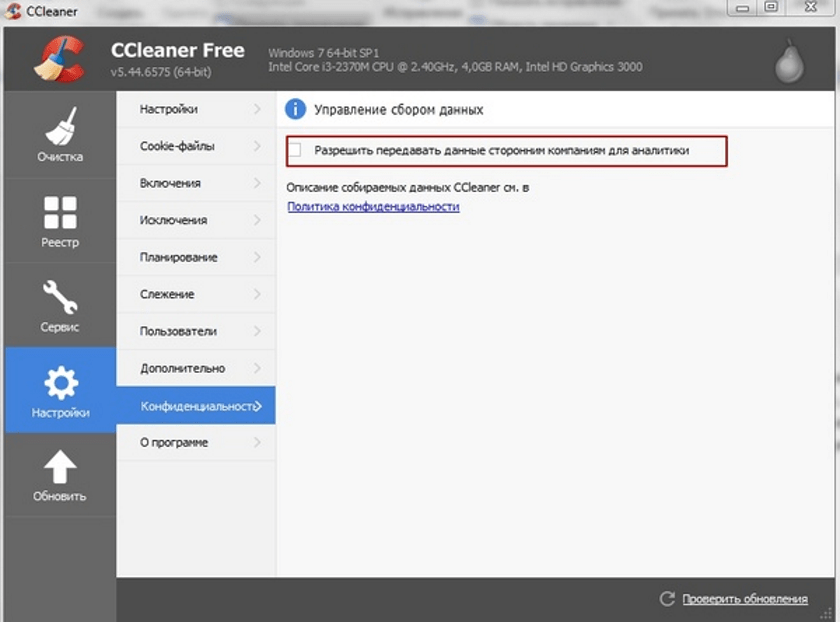Open the Политика конфиденциальности link
This screenshot has height=622, width=840.
[373, 206]
